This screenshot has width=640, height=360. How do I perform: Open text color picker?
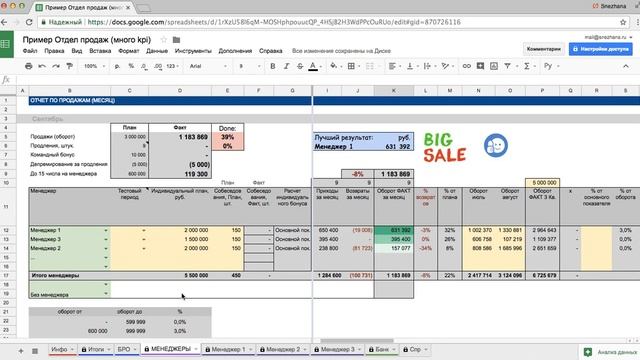pyautogui.click(x=313, y=66)
